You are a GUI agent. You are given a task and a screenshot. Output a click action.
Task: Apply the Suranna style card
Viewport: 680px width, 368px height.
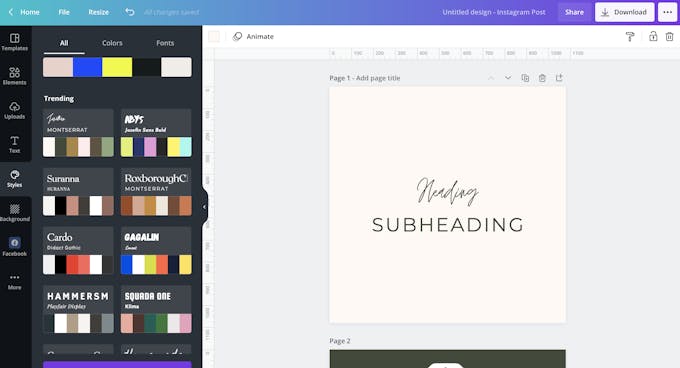[78, 192]
